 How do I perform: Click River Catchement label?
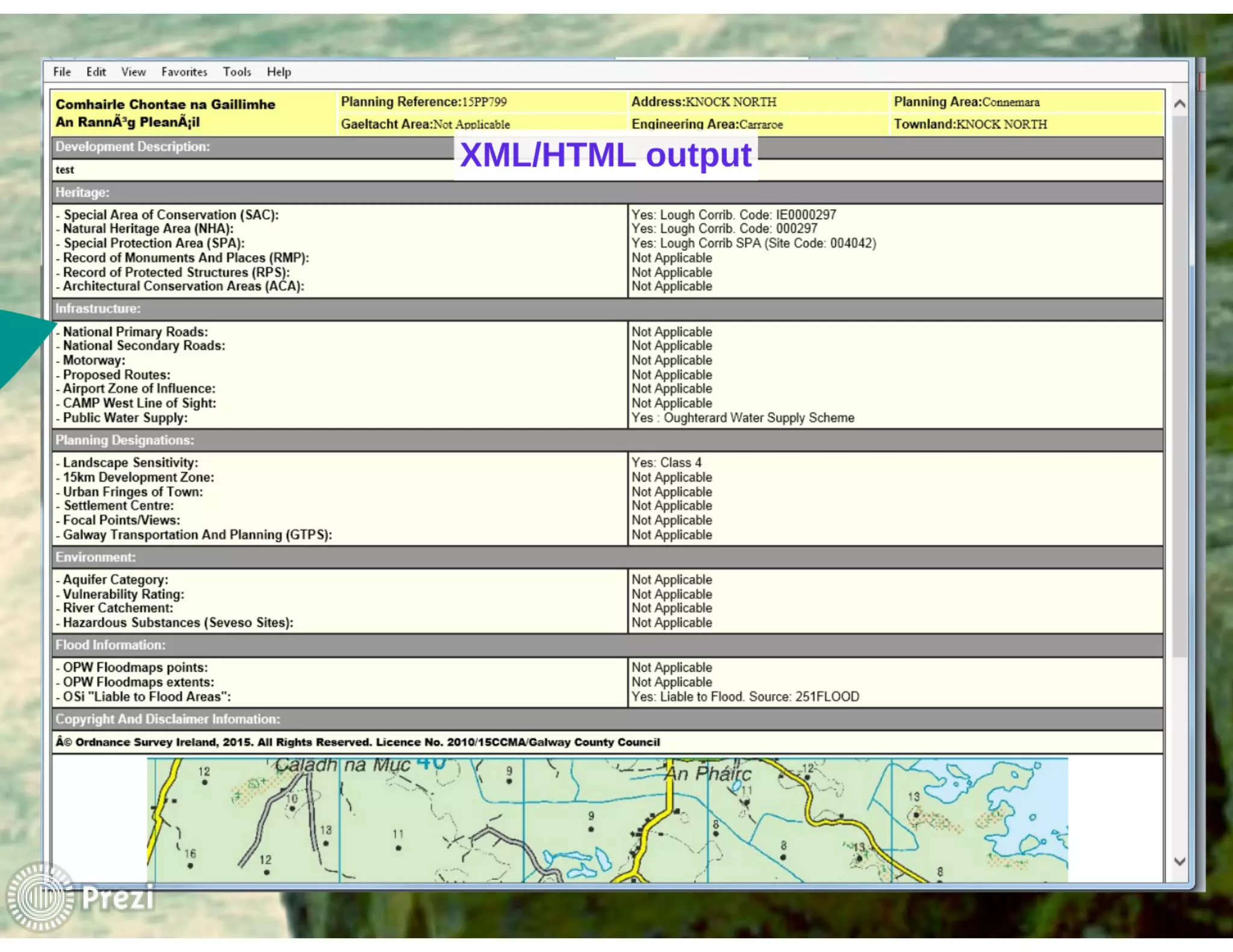(118, 608)
